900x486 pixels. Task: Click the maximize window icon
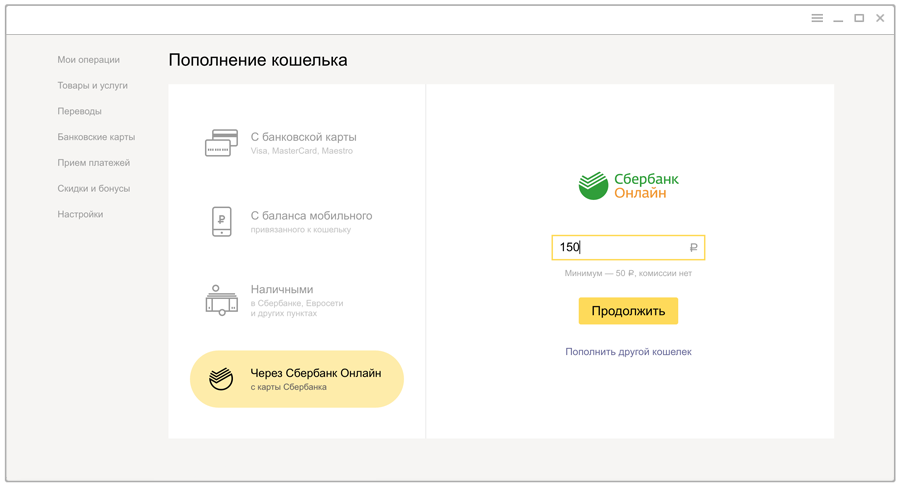(859, 18)
